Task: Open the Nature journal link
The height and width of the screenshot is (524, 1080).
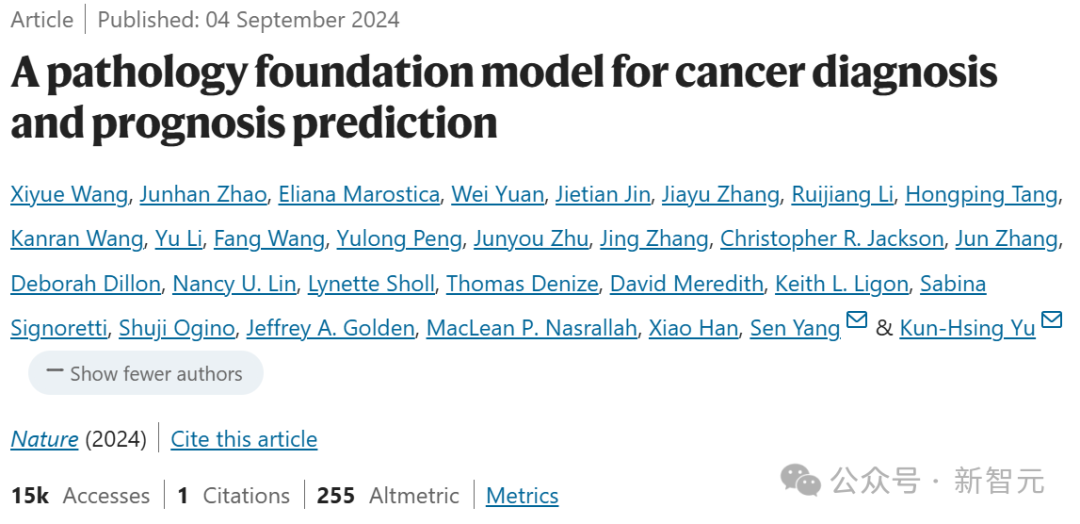Action: click(44, 439)
